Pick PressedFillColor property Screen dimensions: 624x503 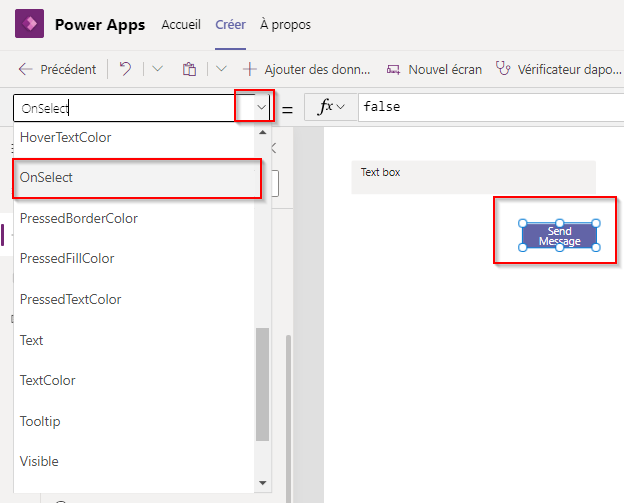(x=134, y=258)
